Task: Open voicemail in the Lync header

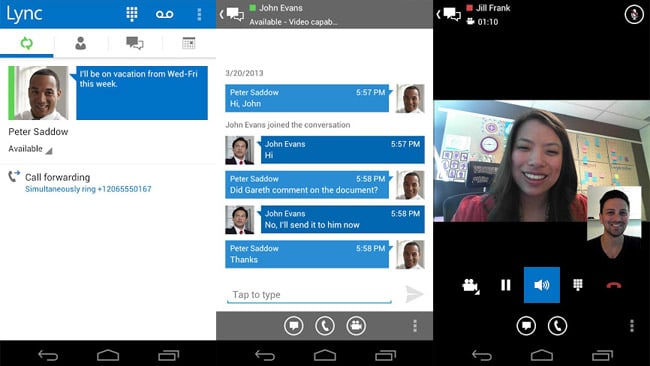Action: point(165,15)
